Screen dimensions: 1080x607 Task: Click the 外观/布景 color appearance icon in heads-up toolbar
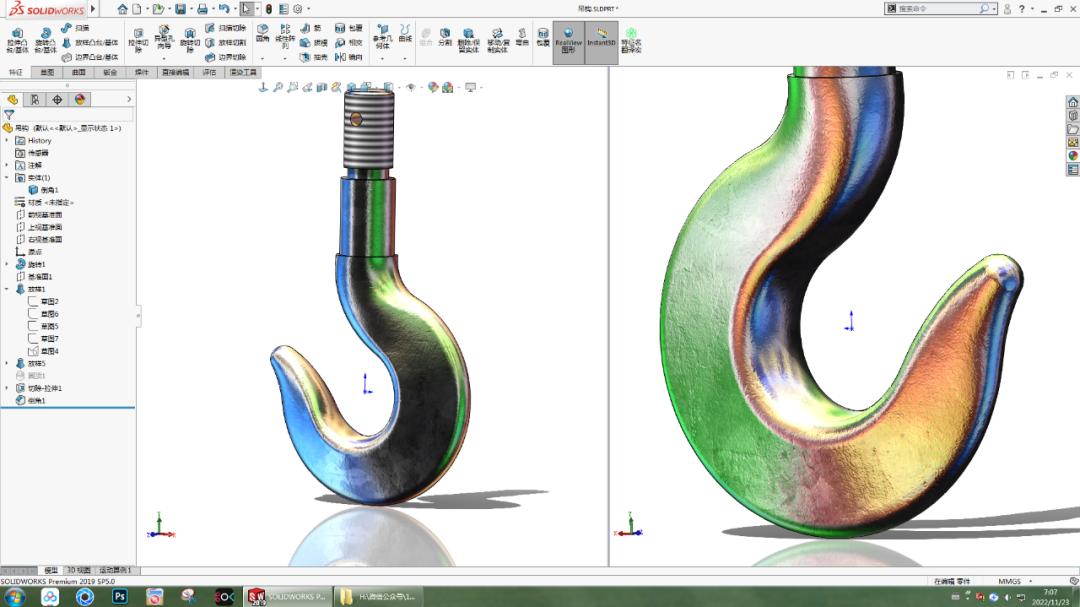(433, 86)
